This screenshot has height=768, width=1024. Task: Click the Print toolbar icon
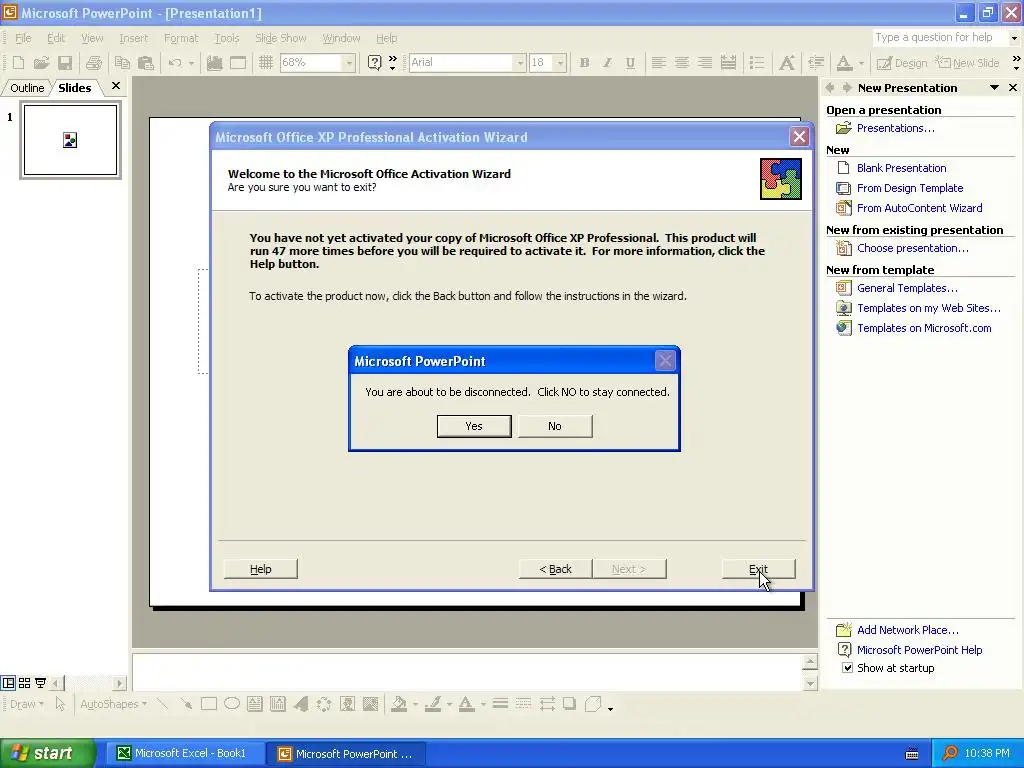94,63
